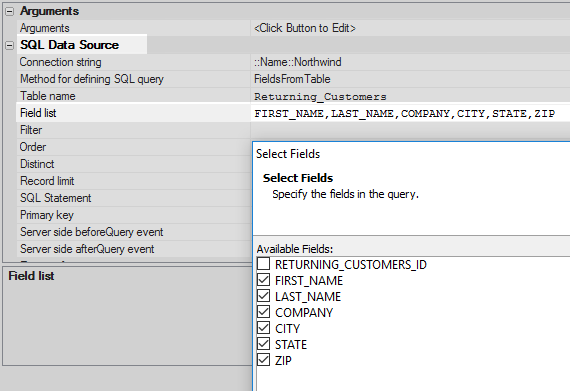Image resolution: width=570 pixels, height=391 pixels.
Task: Check the RETURNING_CUSTOMERS_ID field checkbox
Action: (264, 263)
